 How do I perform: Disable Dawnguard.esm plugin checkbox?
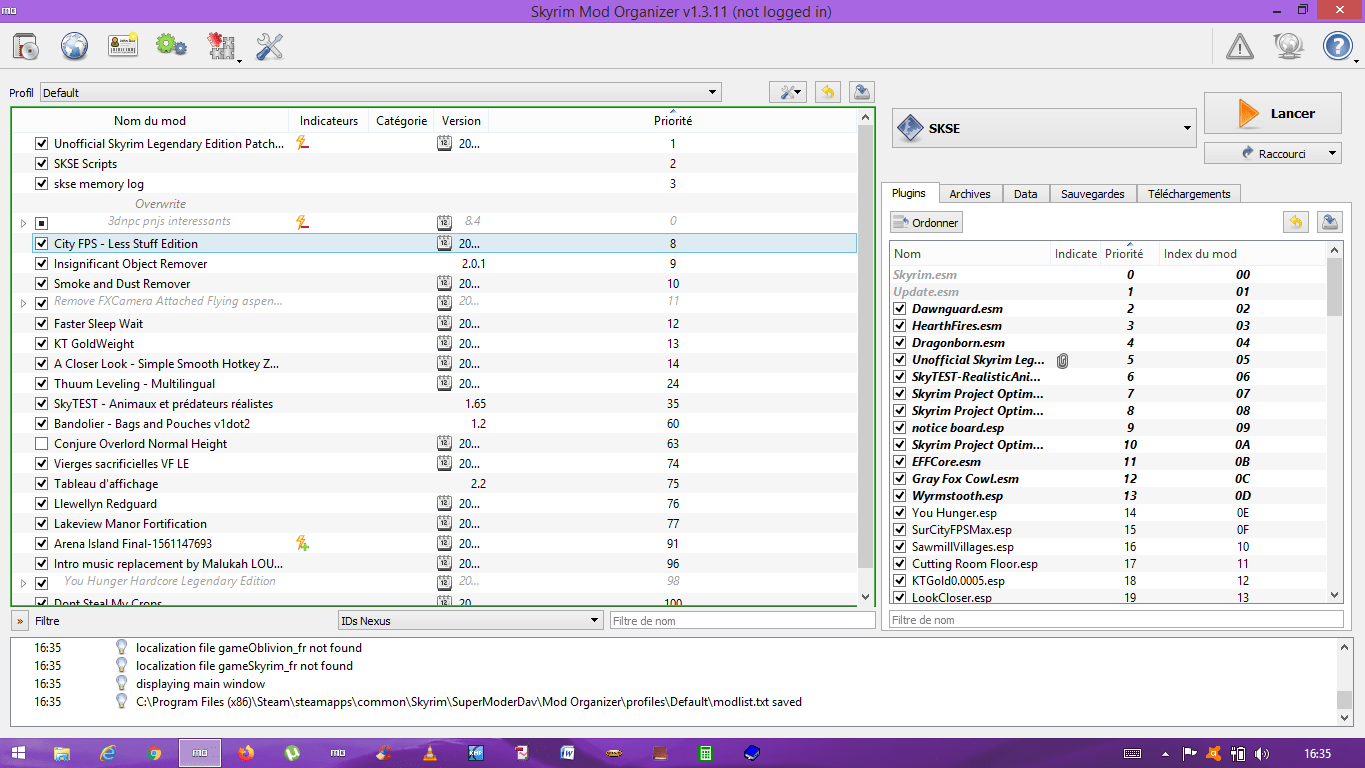(900, 309)
